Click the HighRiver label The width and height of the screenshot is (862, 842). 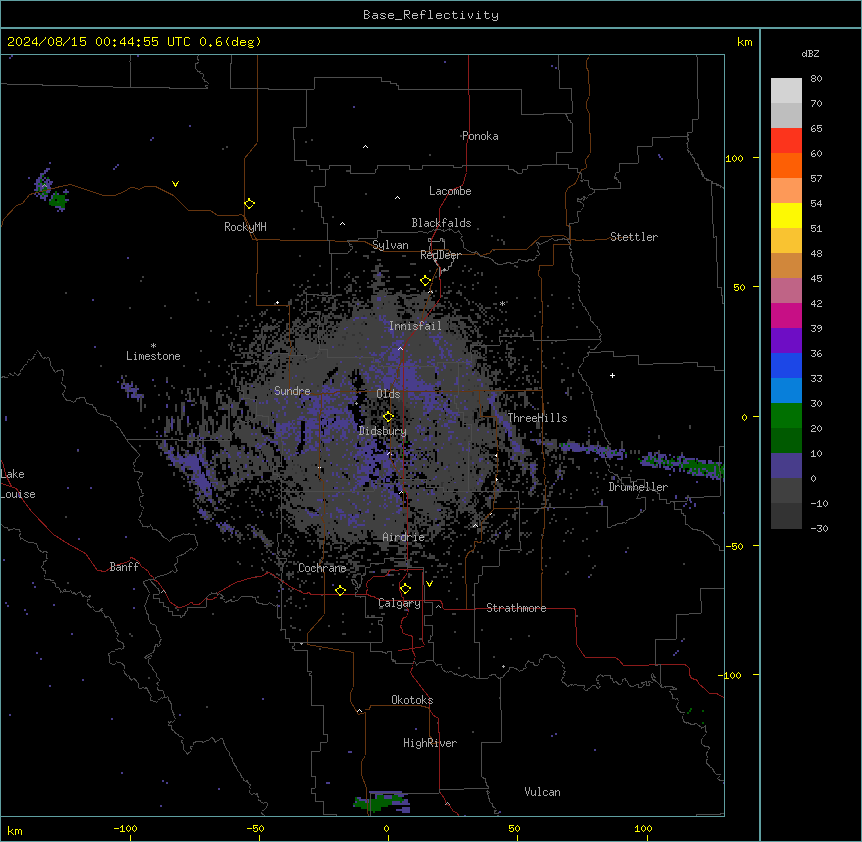(x=430, y=743)
